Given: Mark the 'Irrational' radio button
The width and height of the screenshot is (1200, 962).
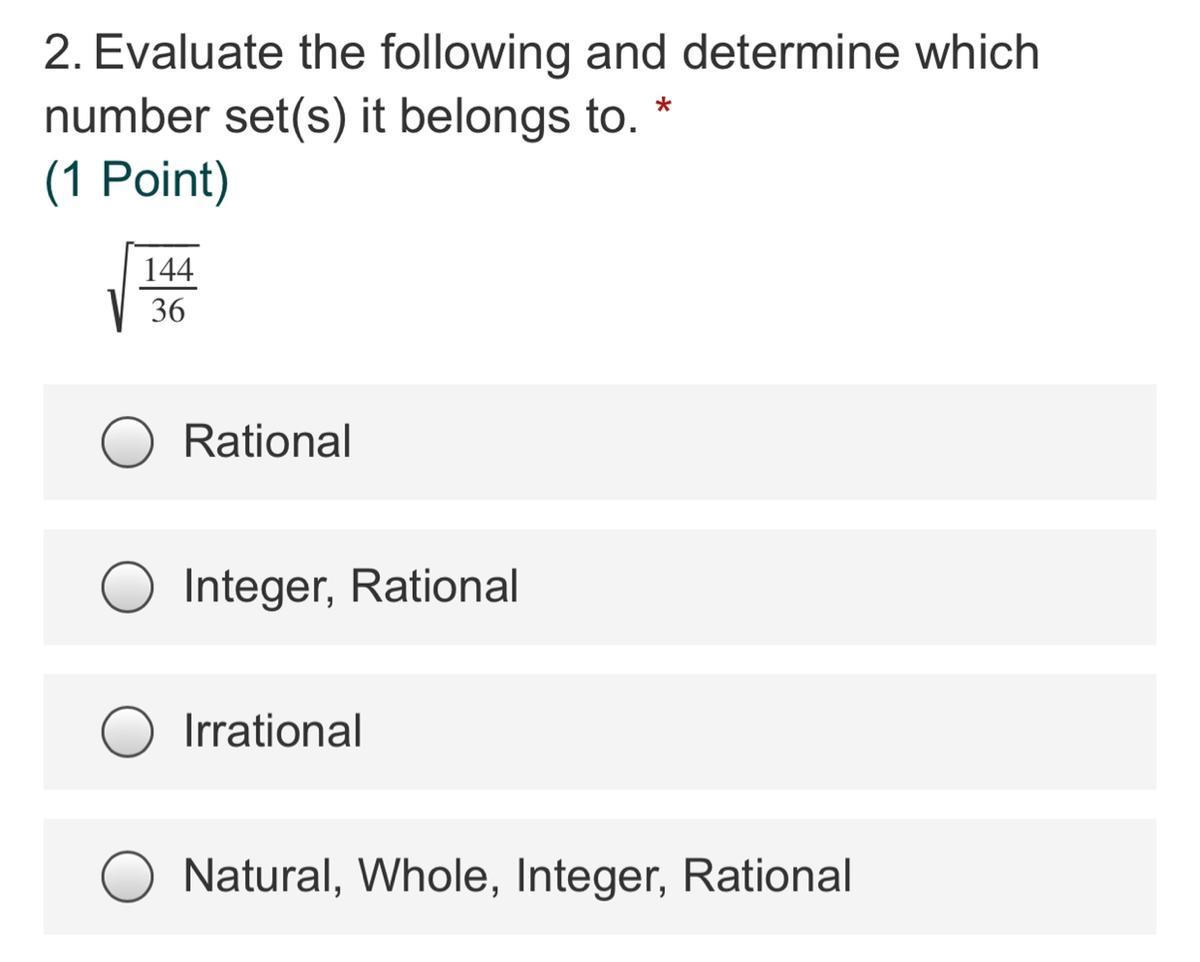Looking at the screenshot, I should point(127,732).
